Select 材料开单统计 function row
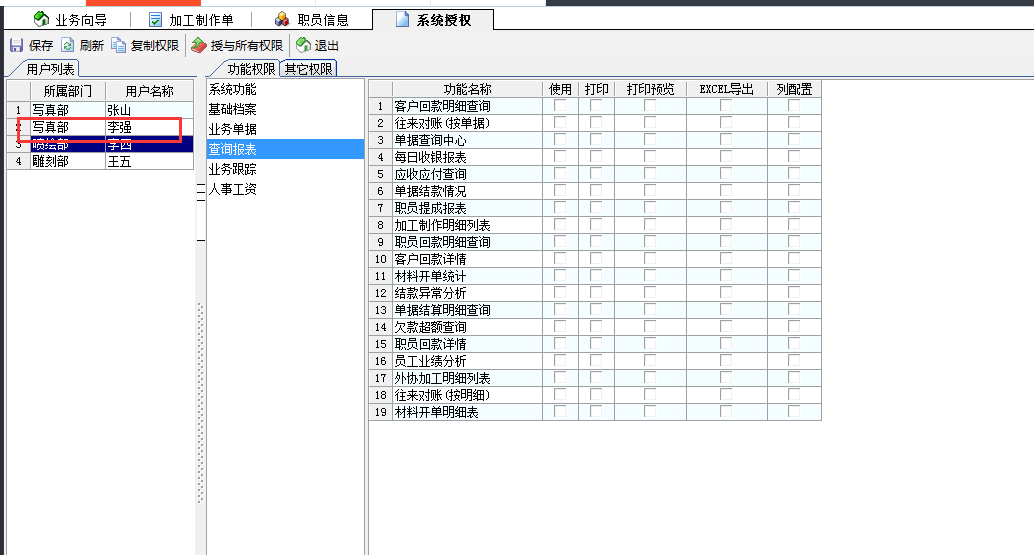 click(595, 276)
